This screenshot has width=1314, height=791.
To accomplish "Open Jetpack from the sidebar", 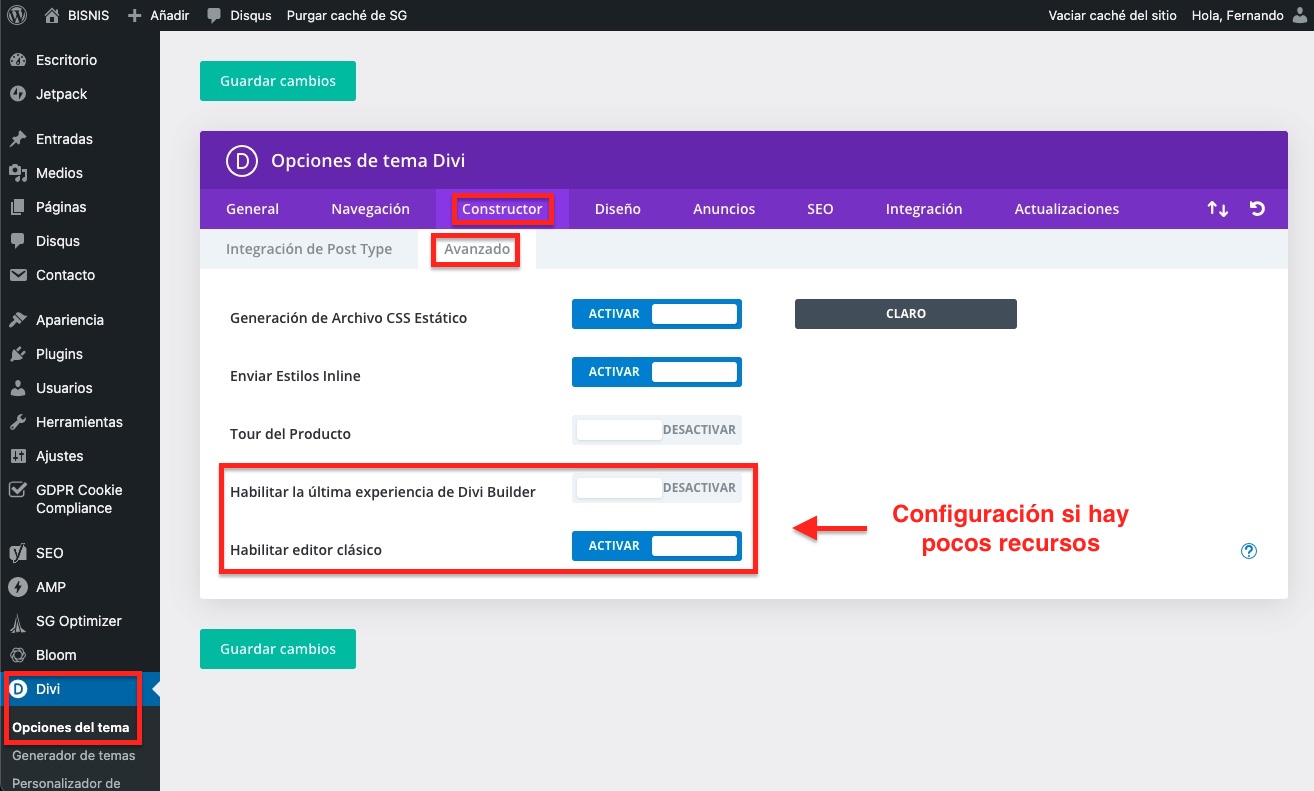I will pos(61,94).
